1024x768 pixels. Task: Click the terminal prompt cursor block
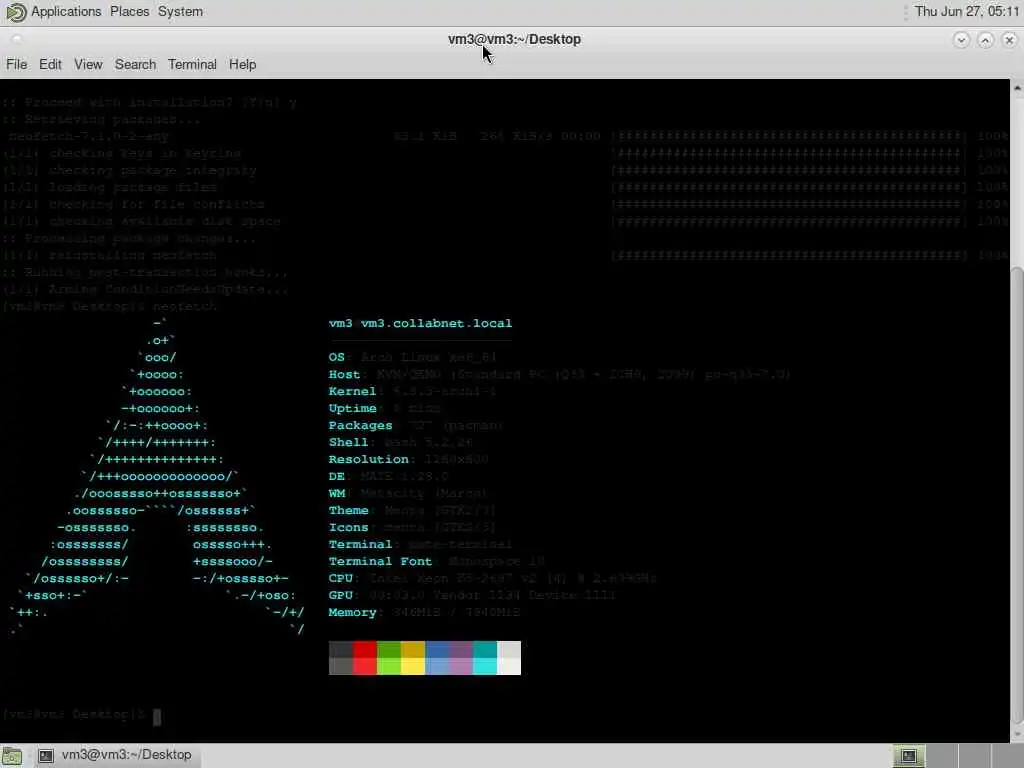pos(157,716)
